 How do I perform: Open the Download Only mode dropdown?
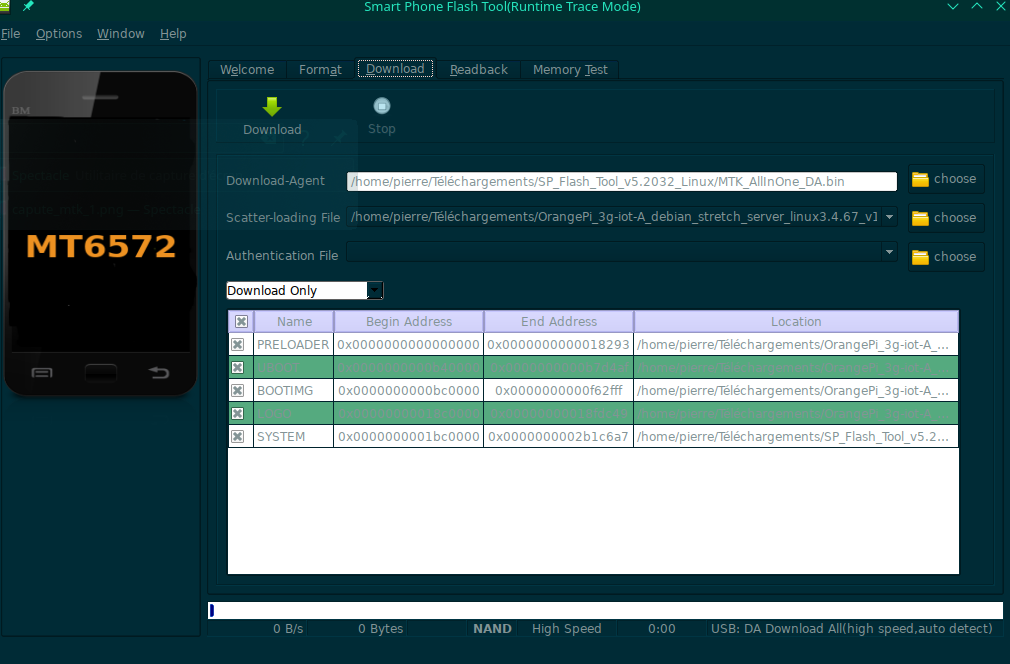[x=374, y=291]
